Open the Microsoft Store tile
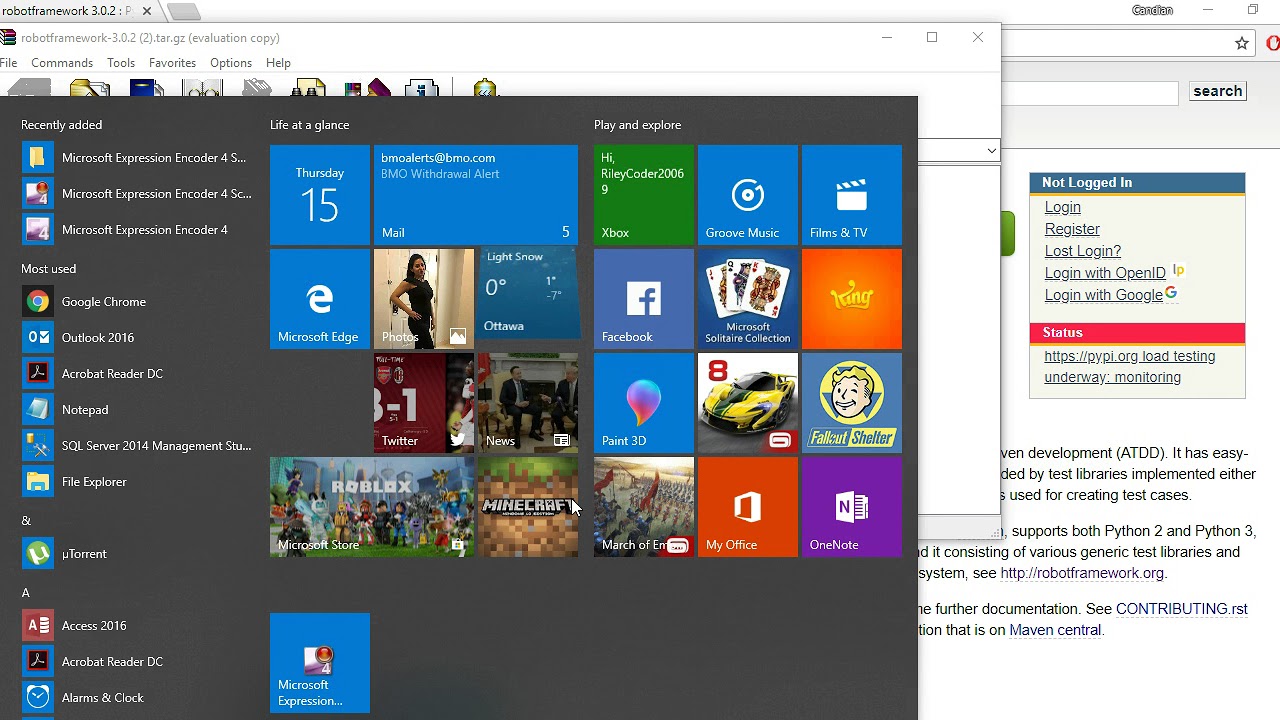 [372, 507]
